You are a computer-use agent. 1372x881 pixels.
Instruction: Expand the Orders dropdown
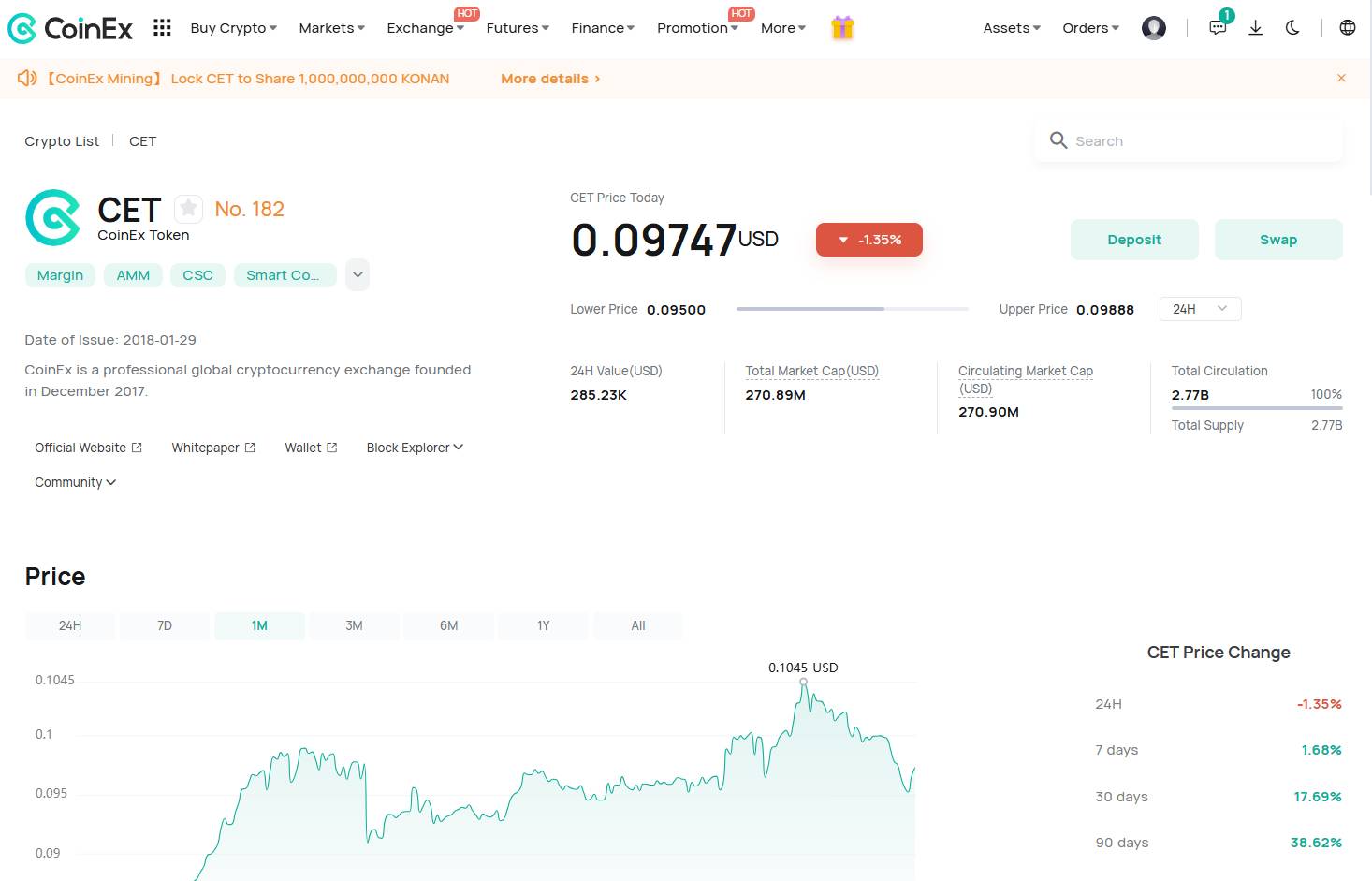[x=1091, y=28]
